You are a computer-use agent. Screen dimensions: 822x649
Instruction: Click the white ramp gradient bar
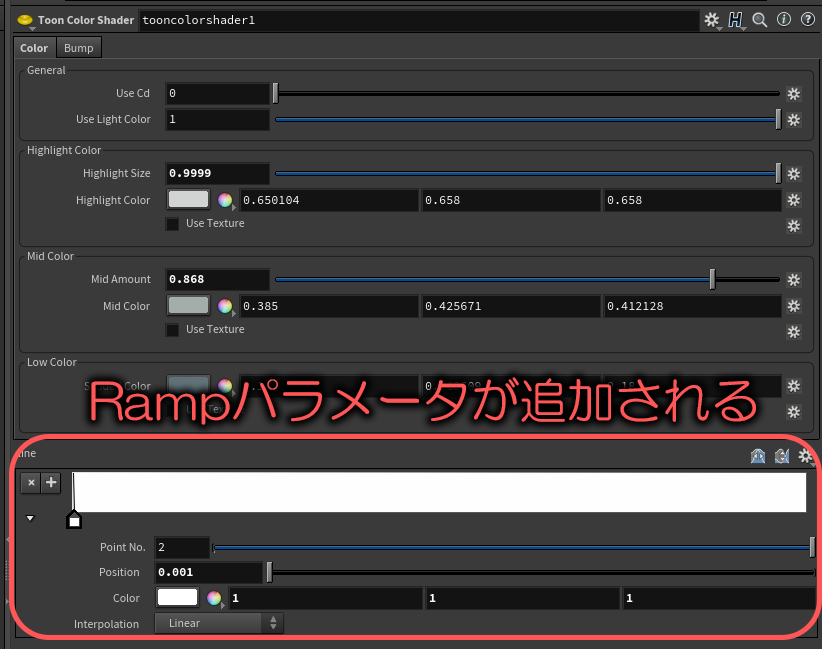coord(439,492)
